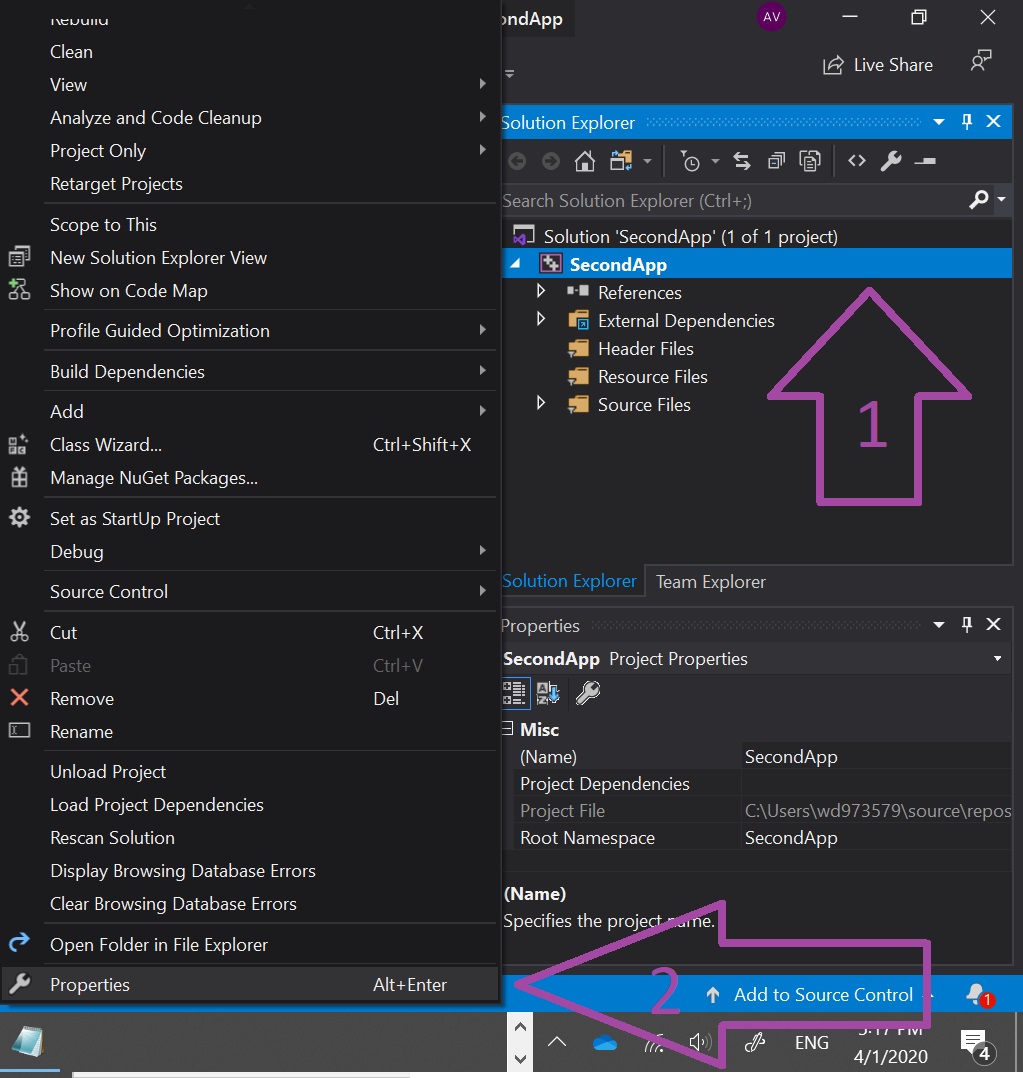This screenshot has width=1023, height=1078.
Task: Open the Feedback icon next to Live Share
Action: (x=981, y=62)
